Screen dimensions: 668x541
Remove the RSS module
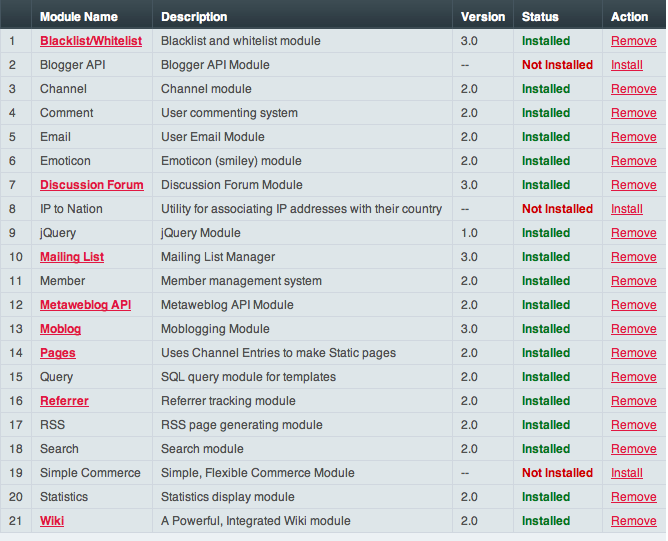point(633,425)
